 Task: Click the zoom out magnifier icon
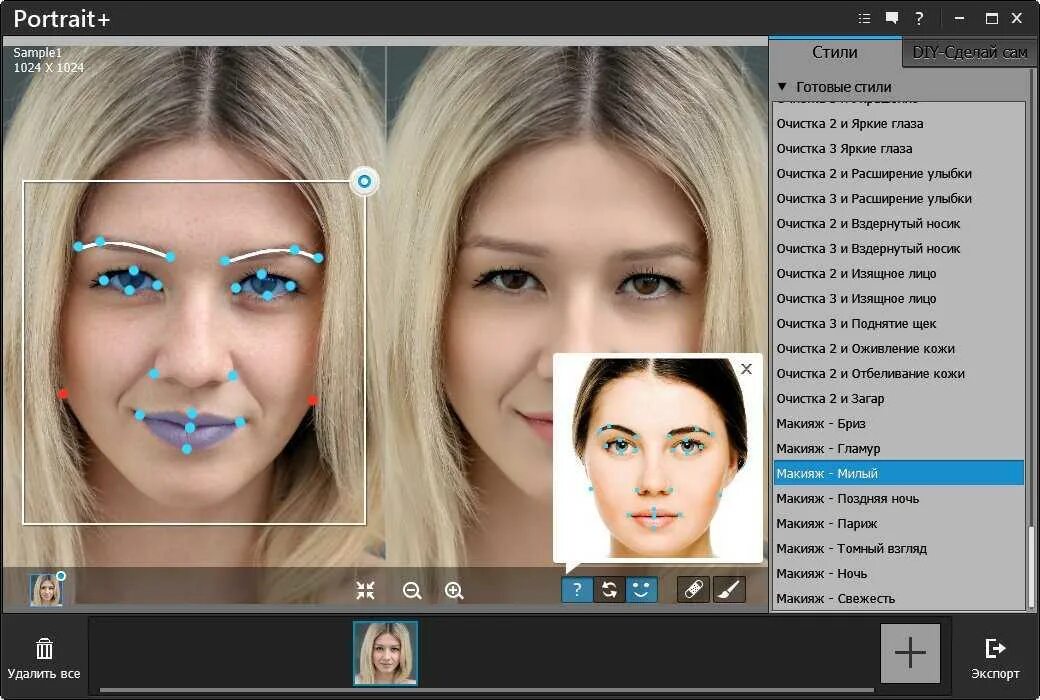412,590
